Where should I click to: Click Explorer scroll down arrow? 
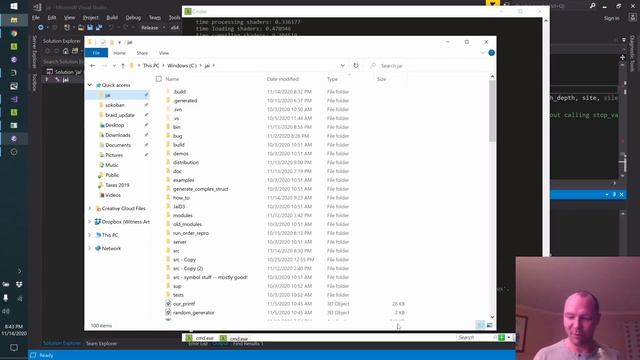[492, 317]
